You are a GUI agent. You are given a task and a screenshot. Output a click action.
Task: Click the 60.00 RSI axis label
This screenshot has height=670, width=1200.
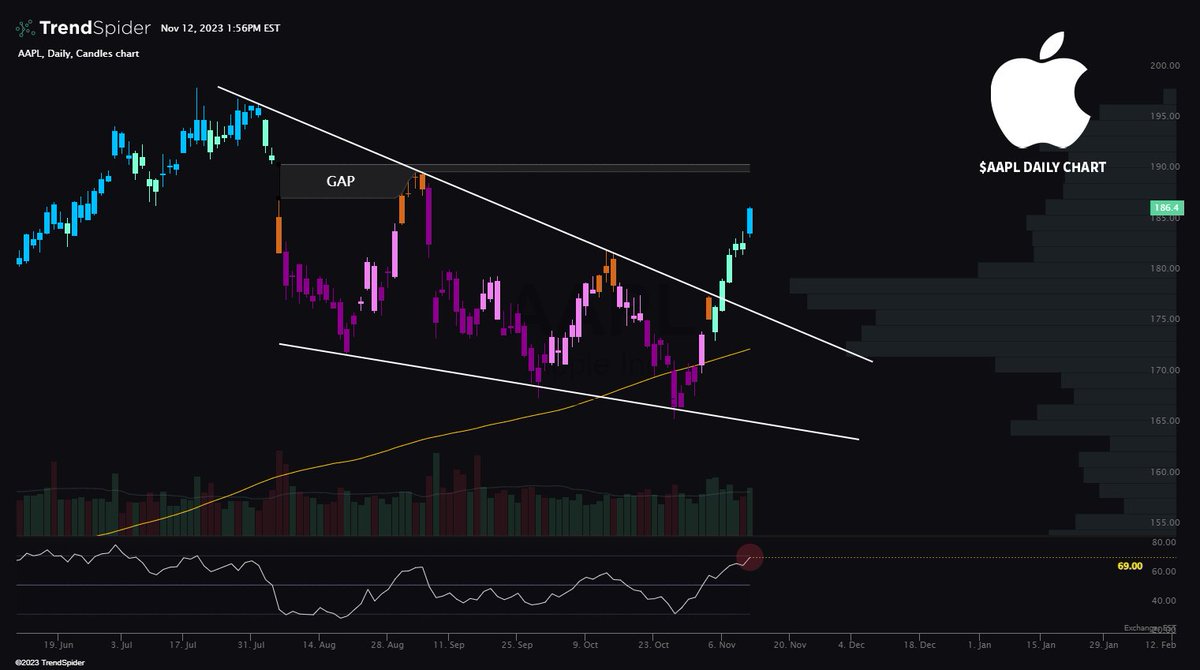pyautogui.click(x=1163, y=572)
